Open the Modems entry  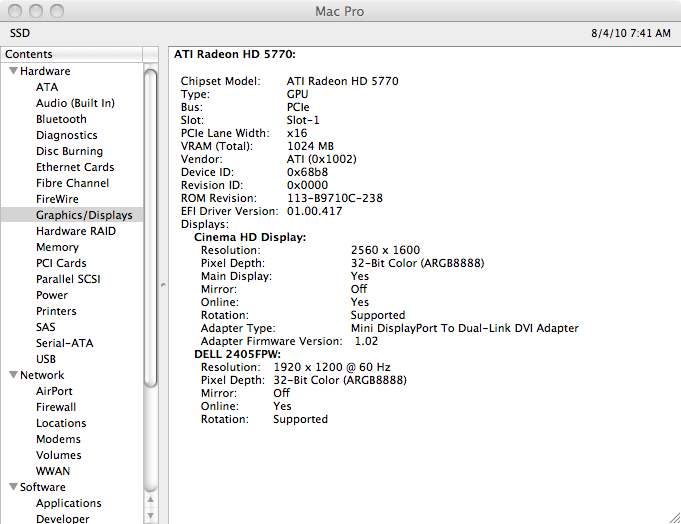click(x=58, y=439)
